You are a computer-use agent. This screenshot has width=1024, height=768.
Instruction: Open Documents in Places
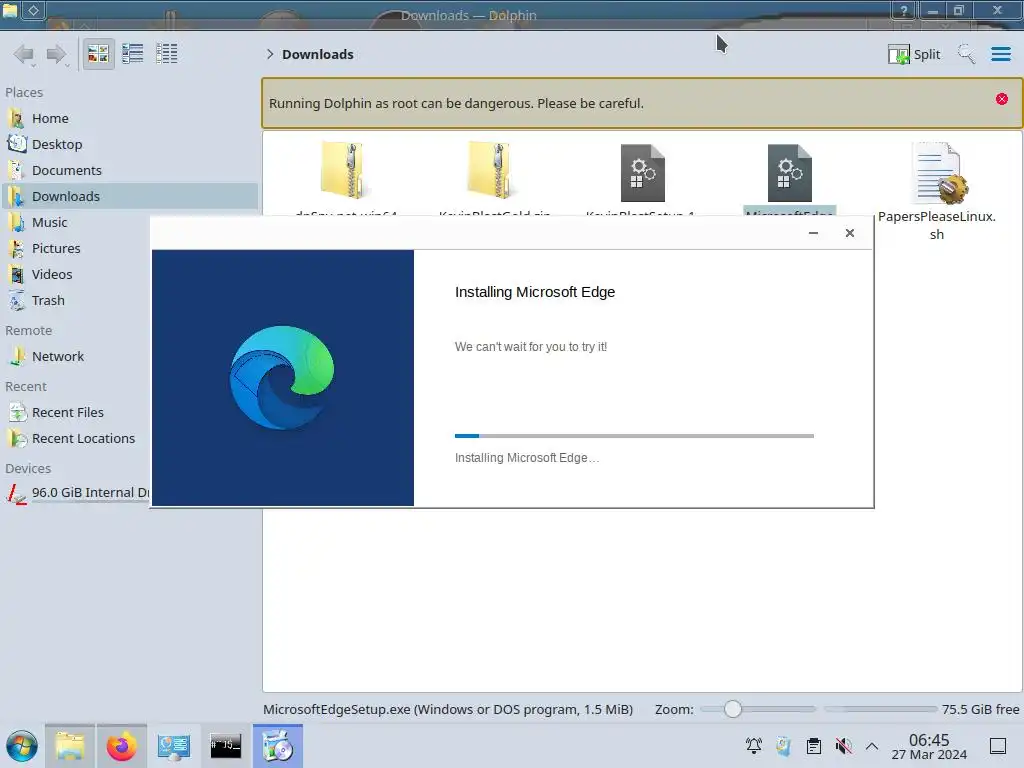pyautogui.click(x=129, y=170)
